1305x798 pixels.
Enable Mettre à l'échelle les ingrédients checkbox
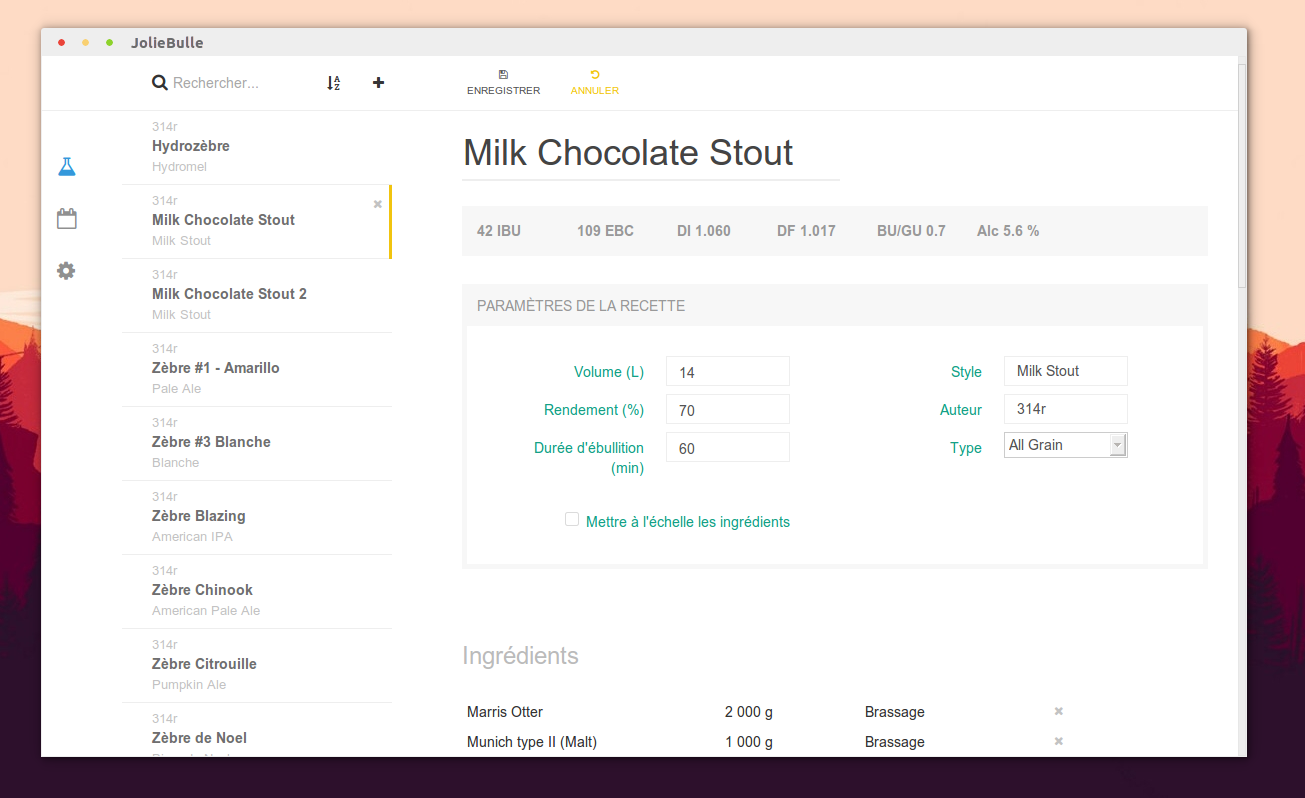pyautogui.click(x=572, y=519)
